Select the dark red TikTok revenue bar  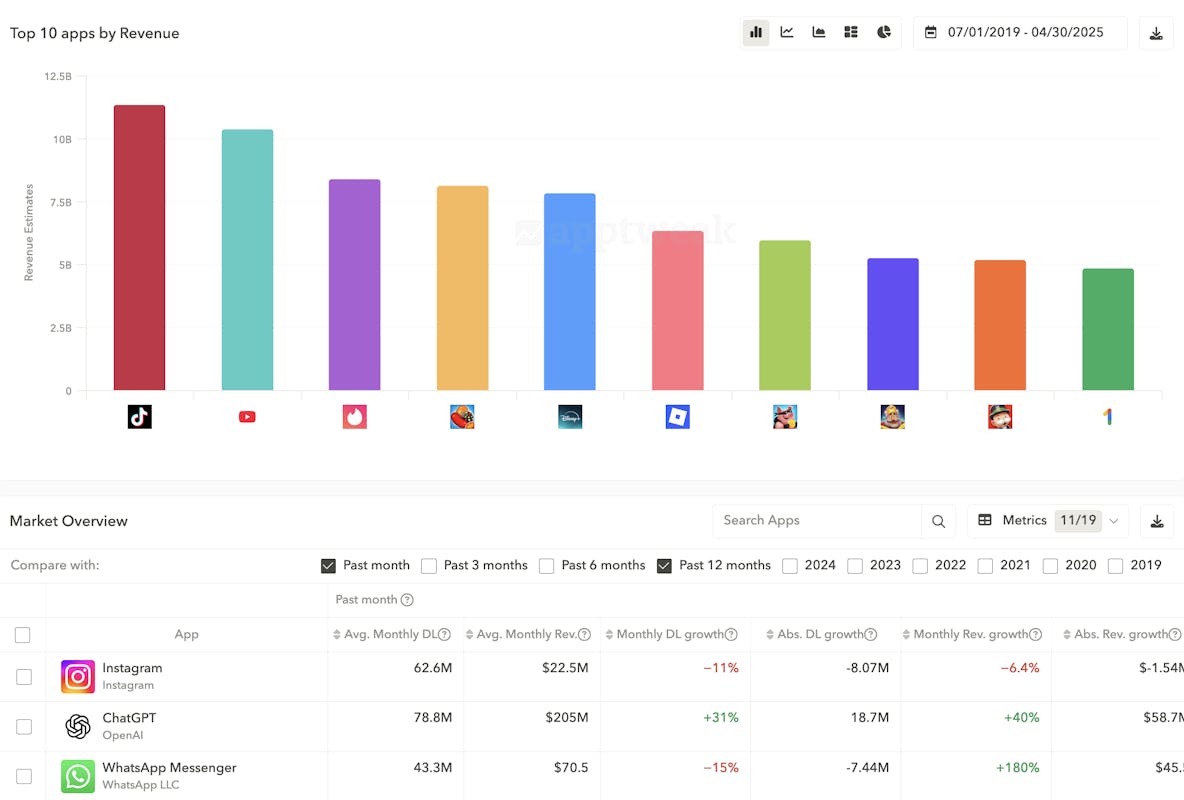click(140, 248)
